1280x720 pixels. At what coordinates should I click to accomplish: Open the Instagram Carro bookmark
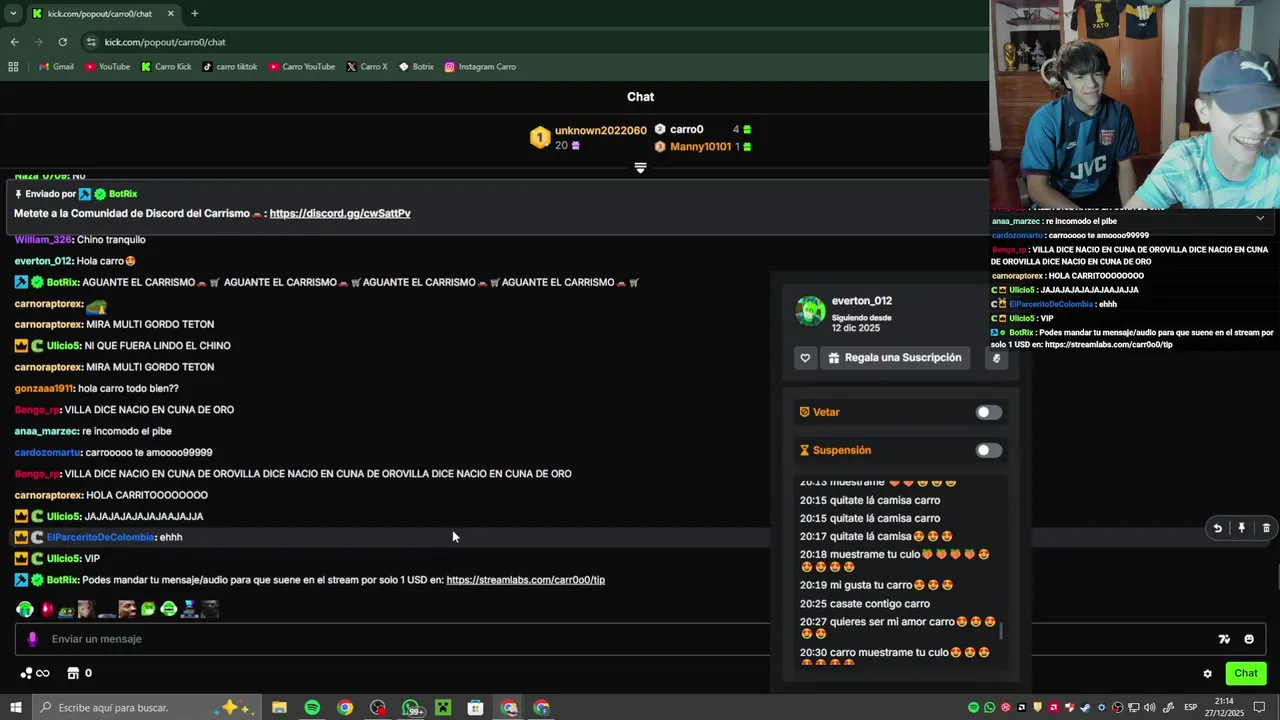tap(480, 67)
